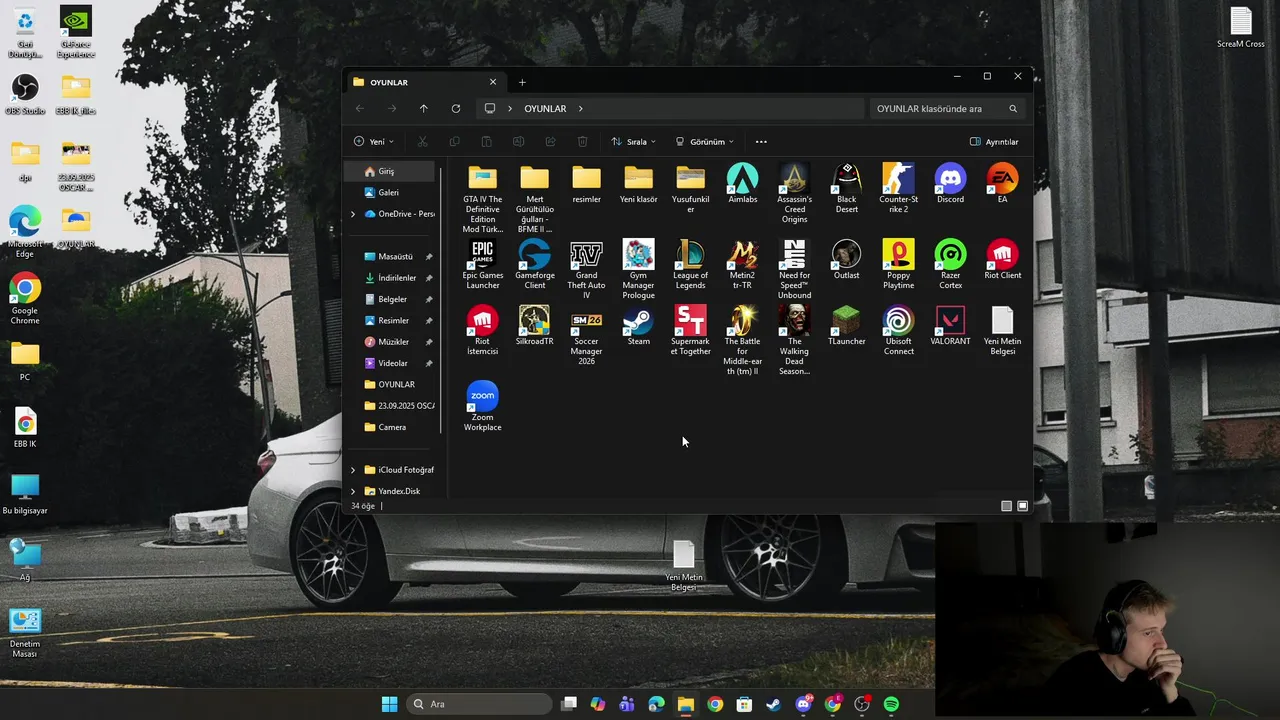This screenshot has width=1280, height=720.
Task: Open the Yeni dropdown menu
Action: [x=374, y=142]
